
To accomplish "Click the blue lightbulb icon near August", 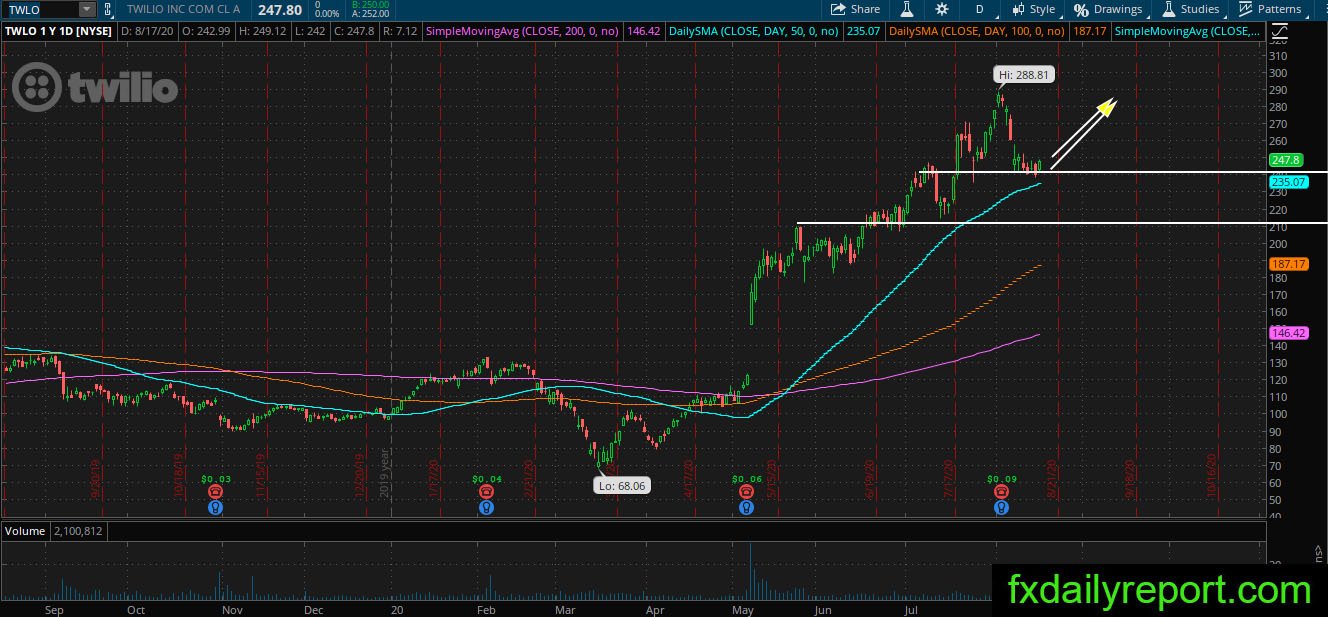I will (1001, 508).
